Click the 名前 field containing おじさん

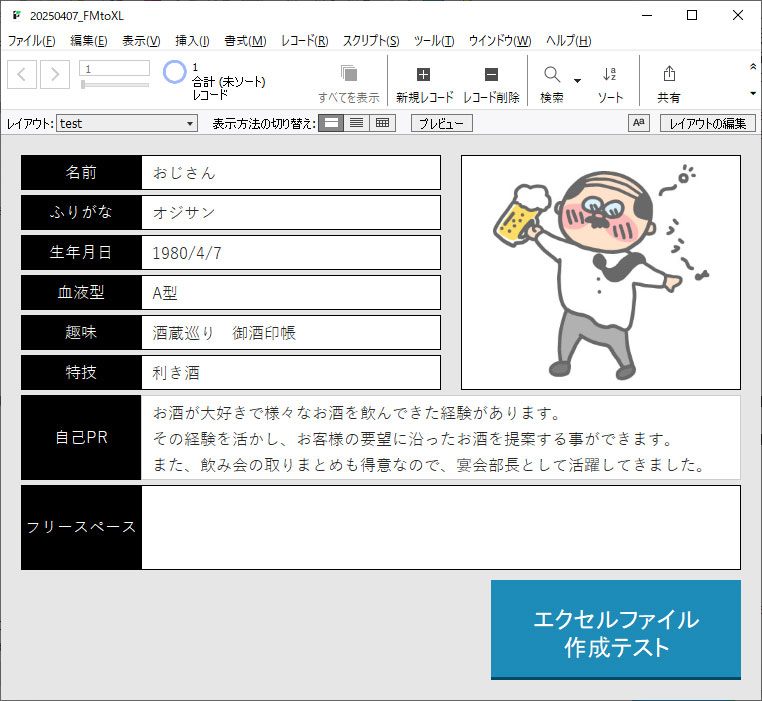coord(291,173)
